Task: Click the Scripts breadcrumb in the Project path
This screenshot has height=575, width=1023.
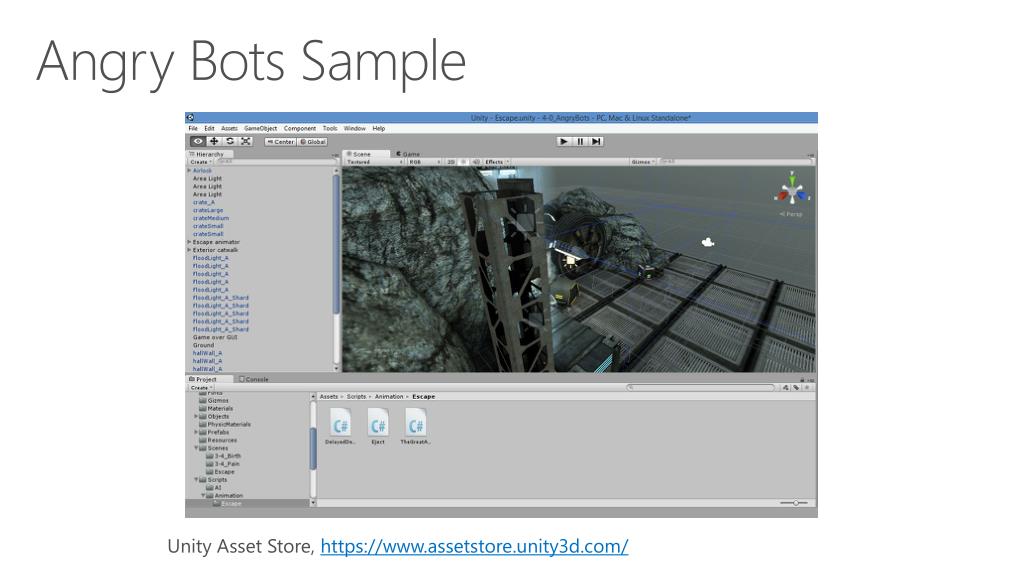Action: point(356,397)
